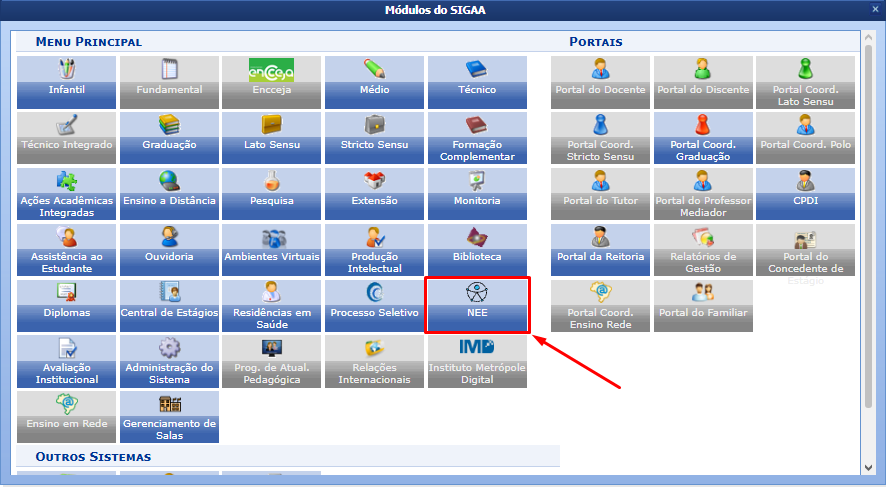Go to Portal da Reitoria
The width and height of the screenshot is (886, 489).
[600, 250]
